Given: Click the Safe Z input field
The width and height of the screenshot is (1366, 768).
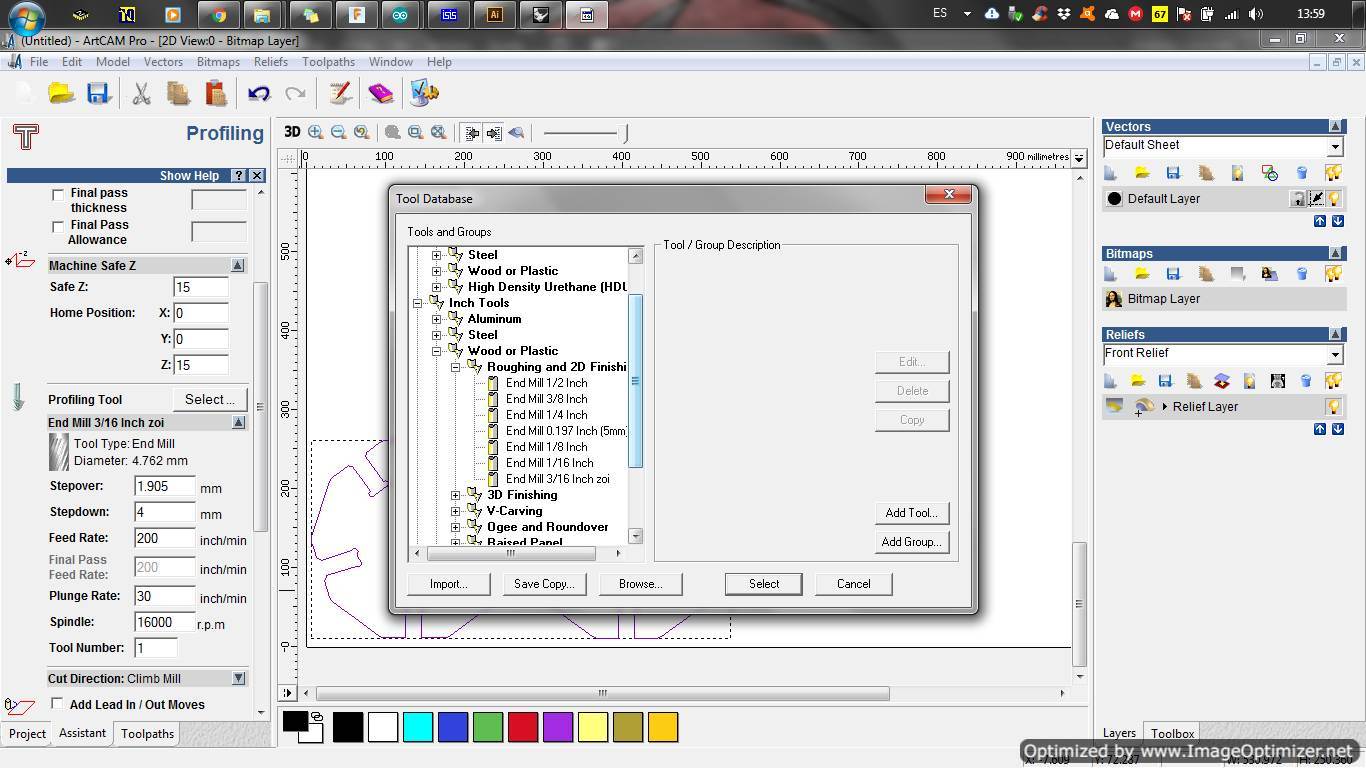Looking at the screenshot, I should [201, 287].
